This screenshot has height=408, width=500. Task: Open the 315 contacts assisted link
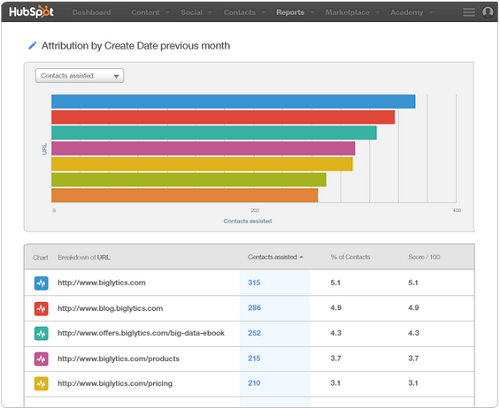tap(254, 283)
